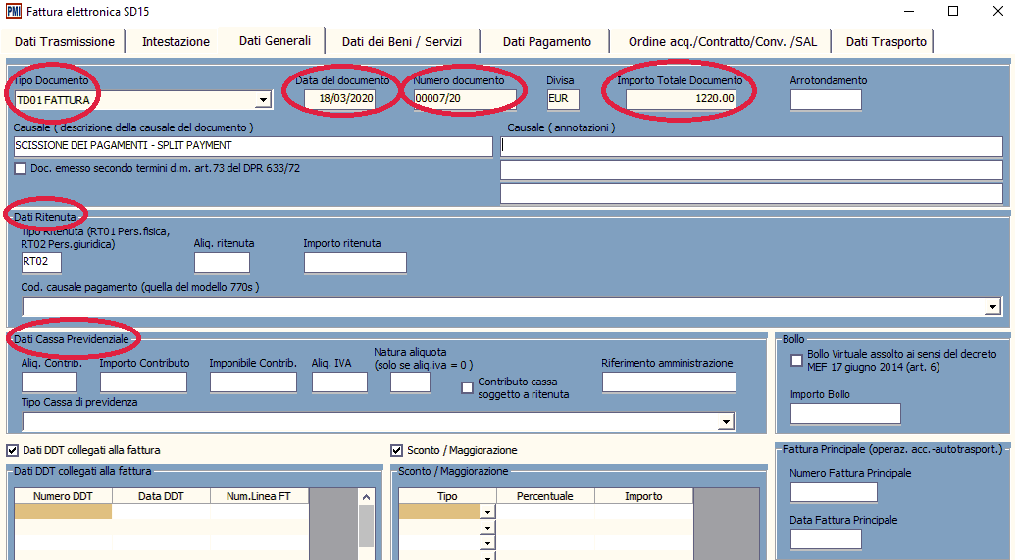Open the Dati Trasporto tab
The height and width of the screenshot is (560, 1015).
coord(886,41)
